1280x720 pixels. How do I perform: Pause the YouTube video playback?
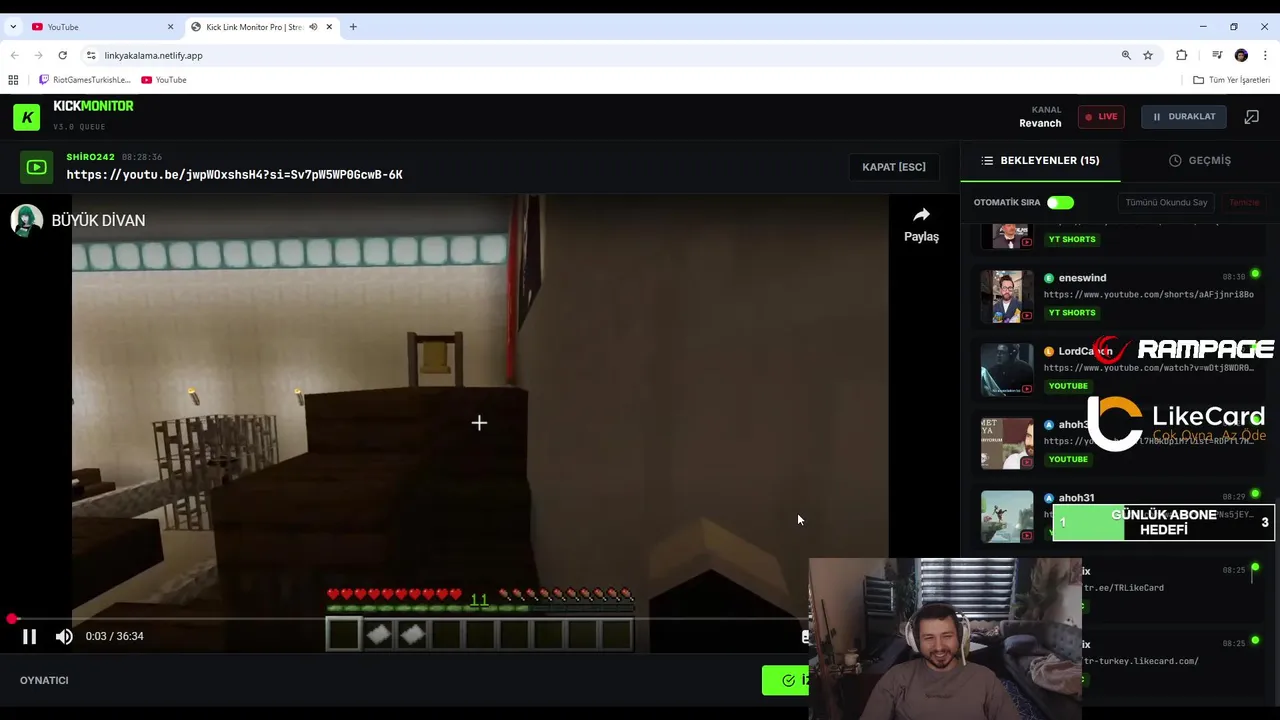click(x=29, y=636)
